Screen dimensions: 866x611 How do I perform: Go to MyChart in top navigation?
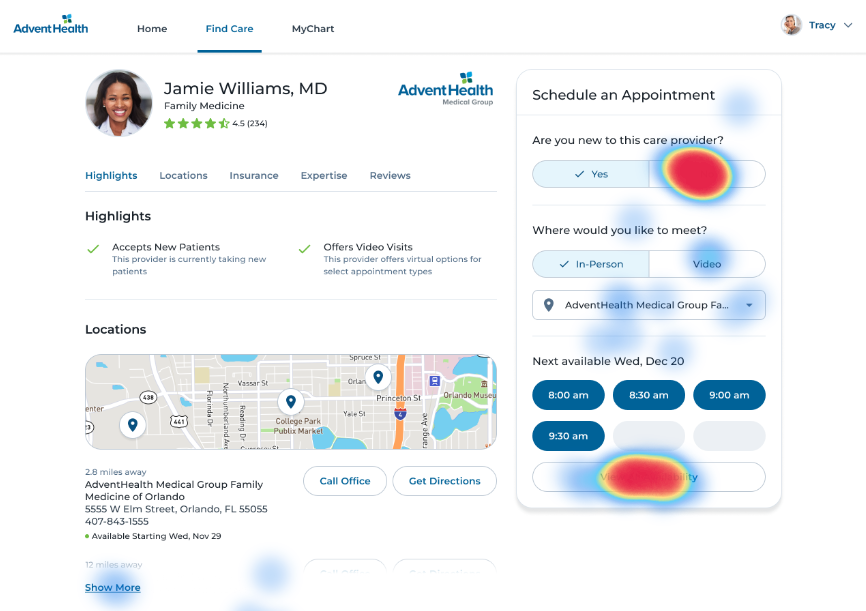(x=313, y=29)
